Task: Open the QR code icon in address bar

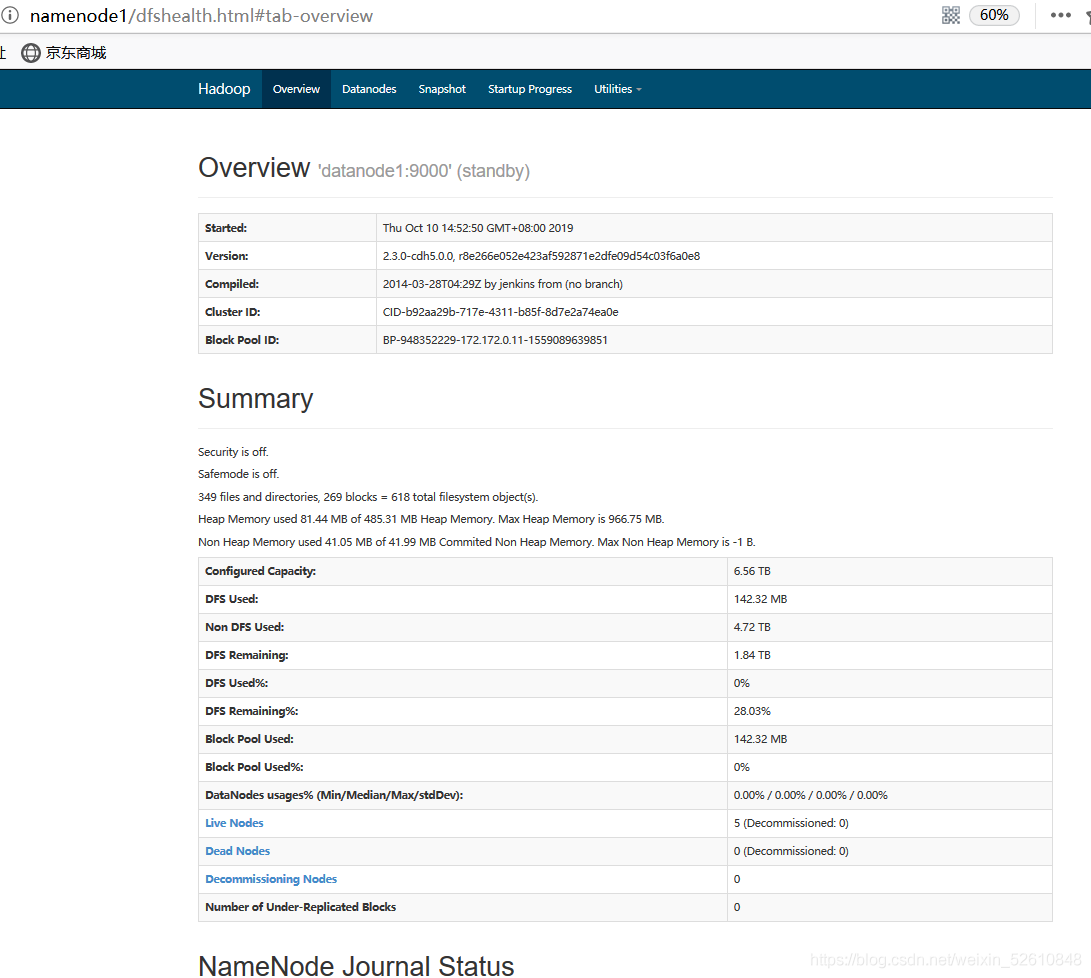Action: (x=950, y=15)
